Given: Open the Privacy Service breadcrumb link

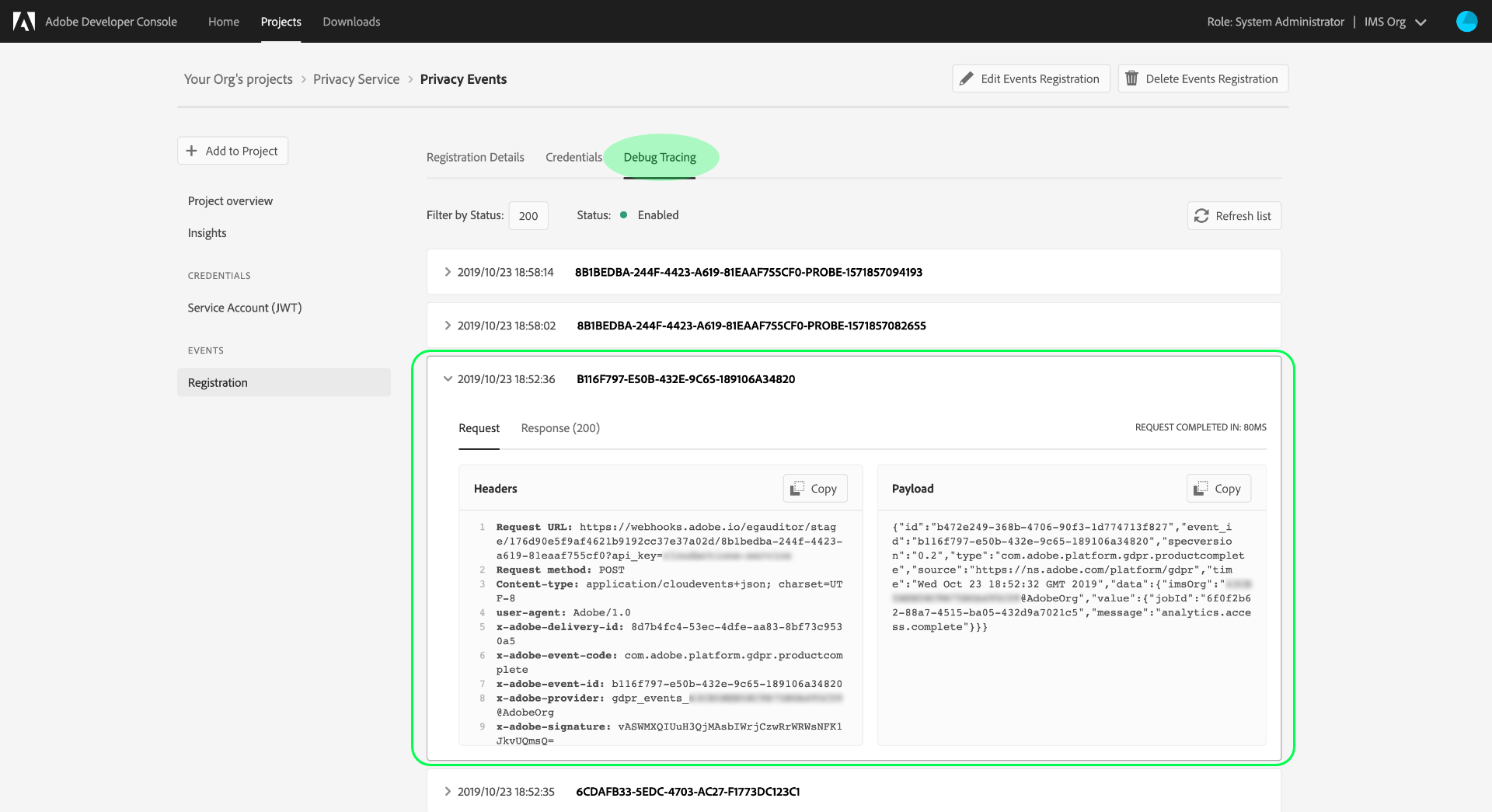Looking at the screenshot, I should 356,79.
